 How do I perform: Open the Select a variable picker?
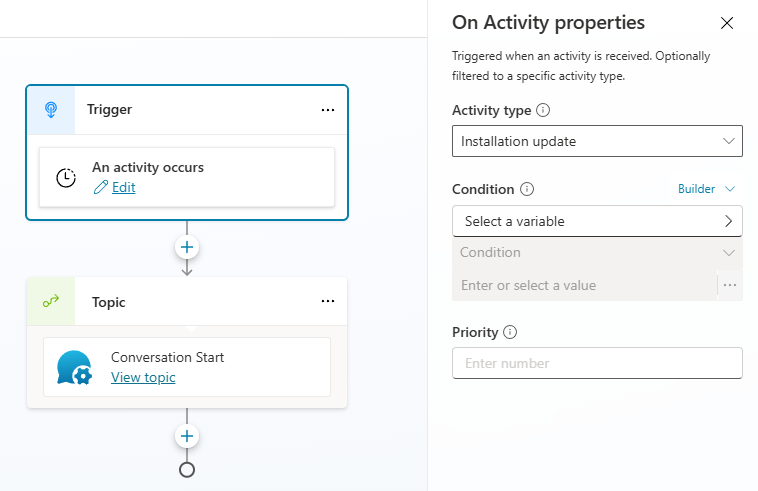click(x=597, y=221)
